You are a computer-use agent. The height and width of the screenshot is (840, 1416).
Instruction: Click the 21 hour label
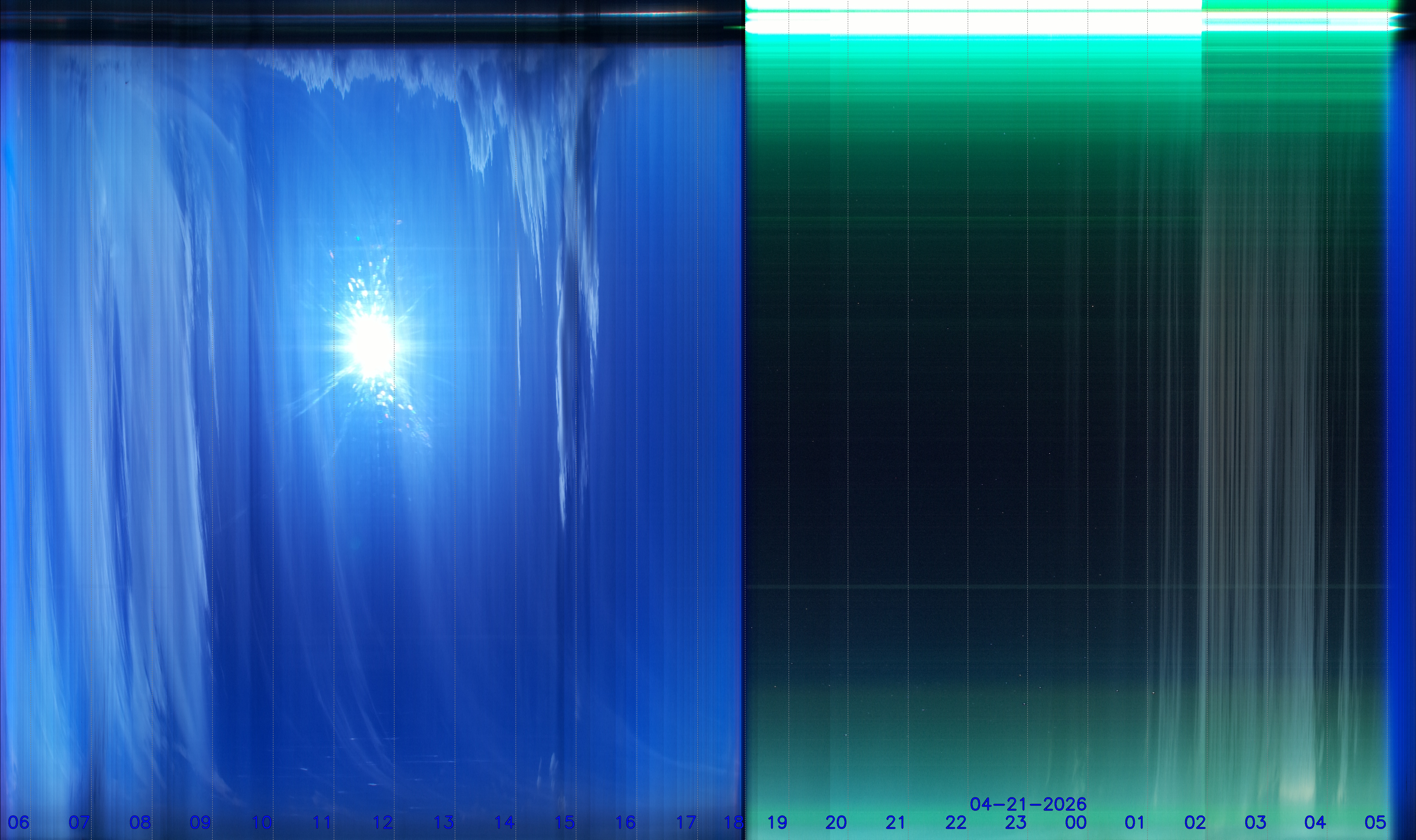tap(895, 822)
